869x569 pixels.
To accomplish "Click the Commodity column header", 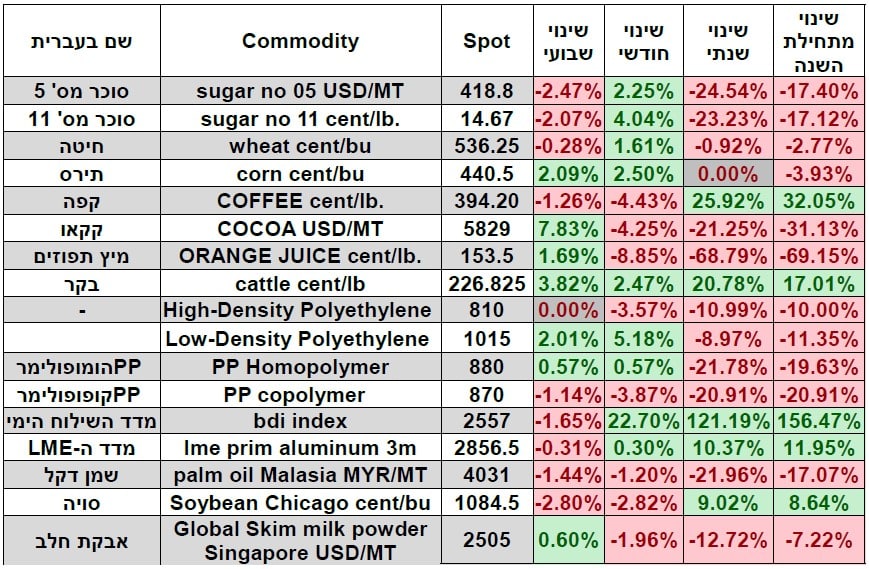I will point(300,41).
